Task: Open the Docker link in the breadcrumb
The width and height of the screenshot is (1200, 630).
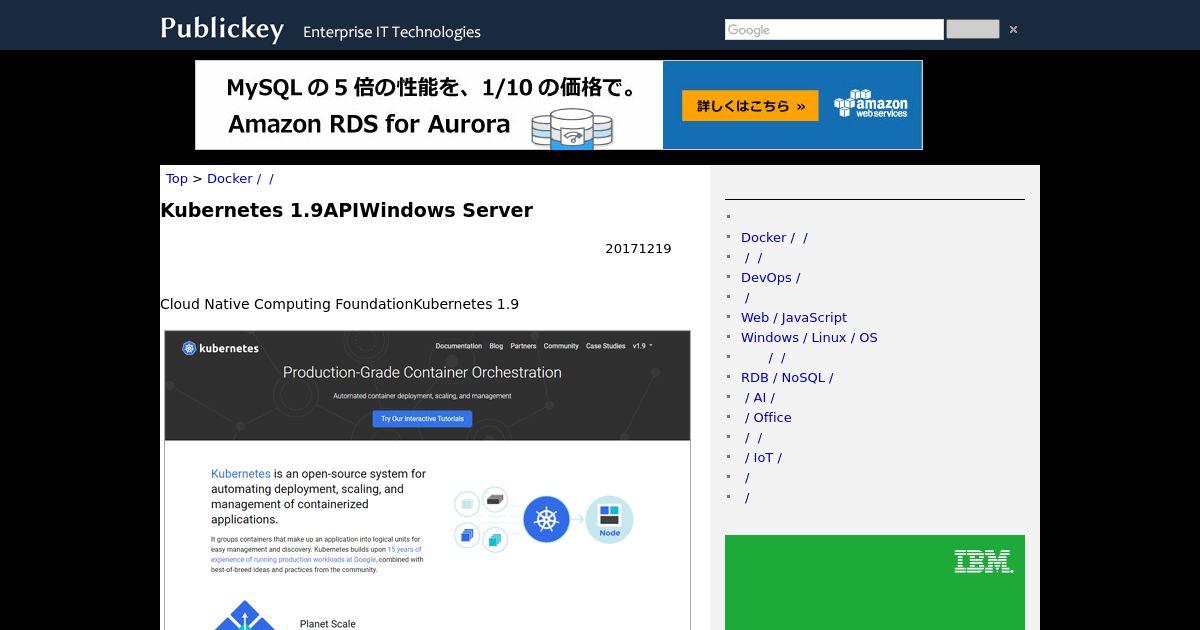Action: tap(240, 178)
